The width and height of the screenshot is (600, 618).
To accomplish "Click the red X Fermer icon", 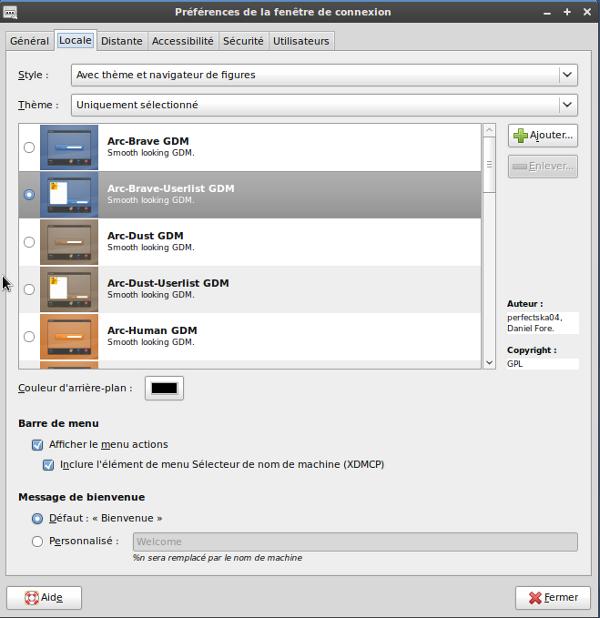I will click(x=535, y=598).
